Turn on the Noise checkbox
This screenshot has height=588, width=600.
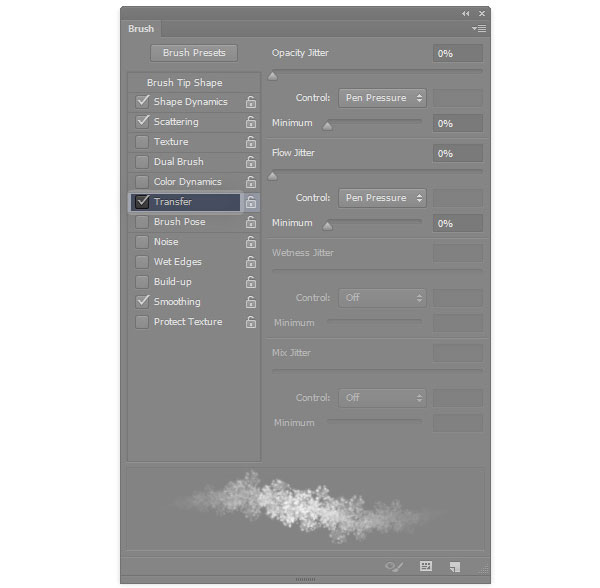(142, 242)
